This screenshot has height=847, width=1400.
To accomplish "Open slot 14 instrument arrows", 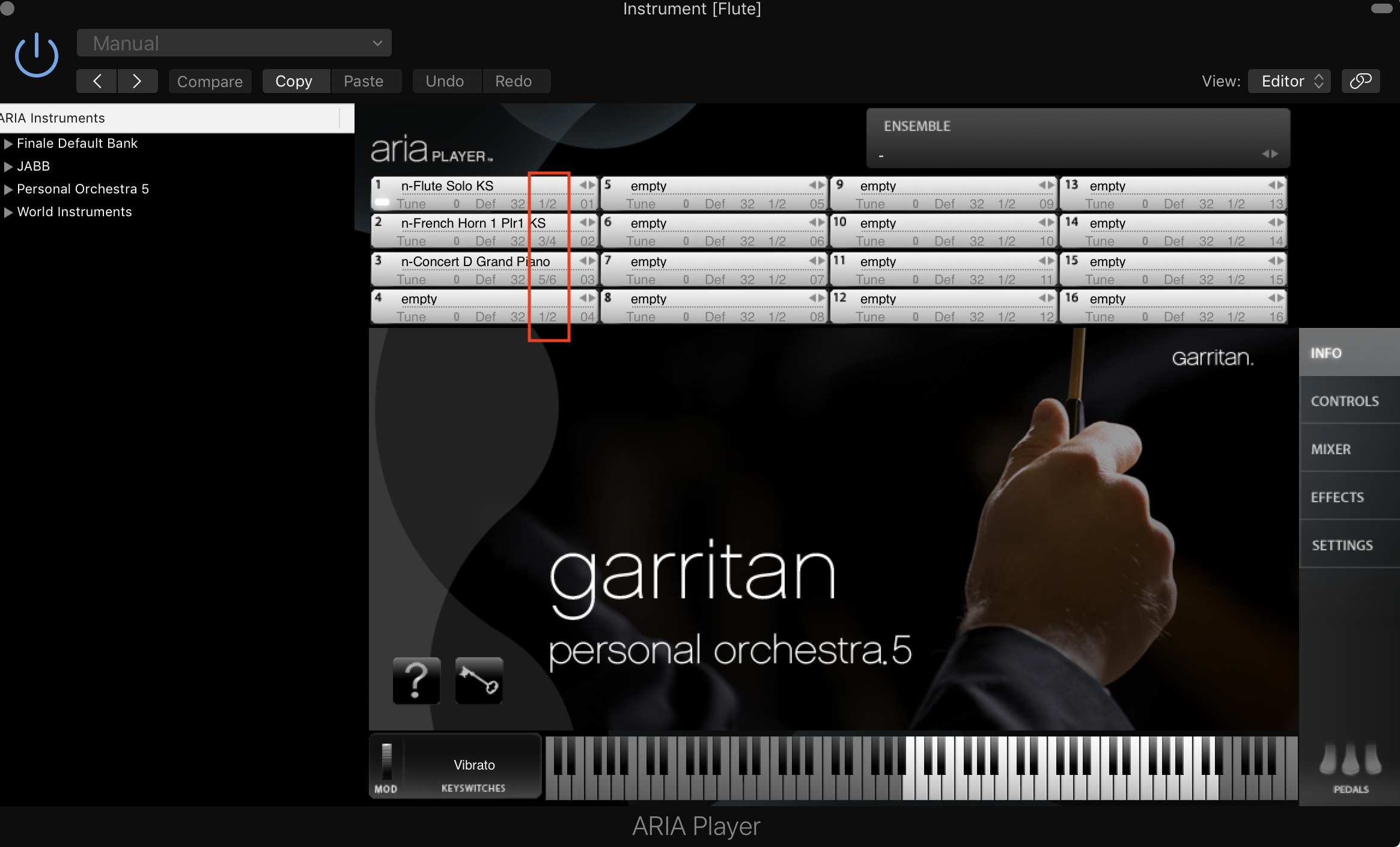I will [1276, 222].
